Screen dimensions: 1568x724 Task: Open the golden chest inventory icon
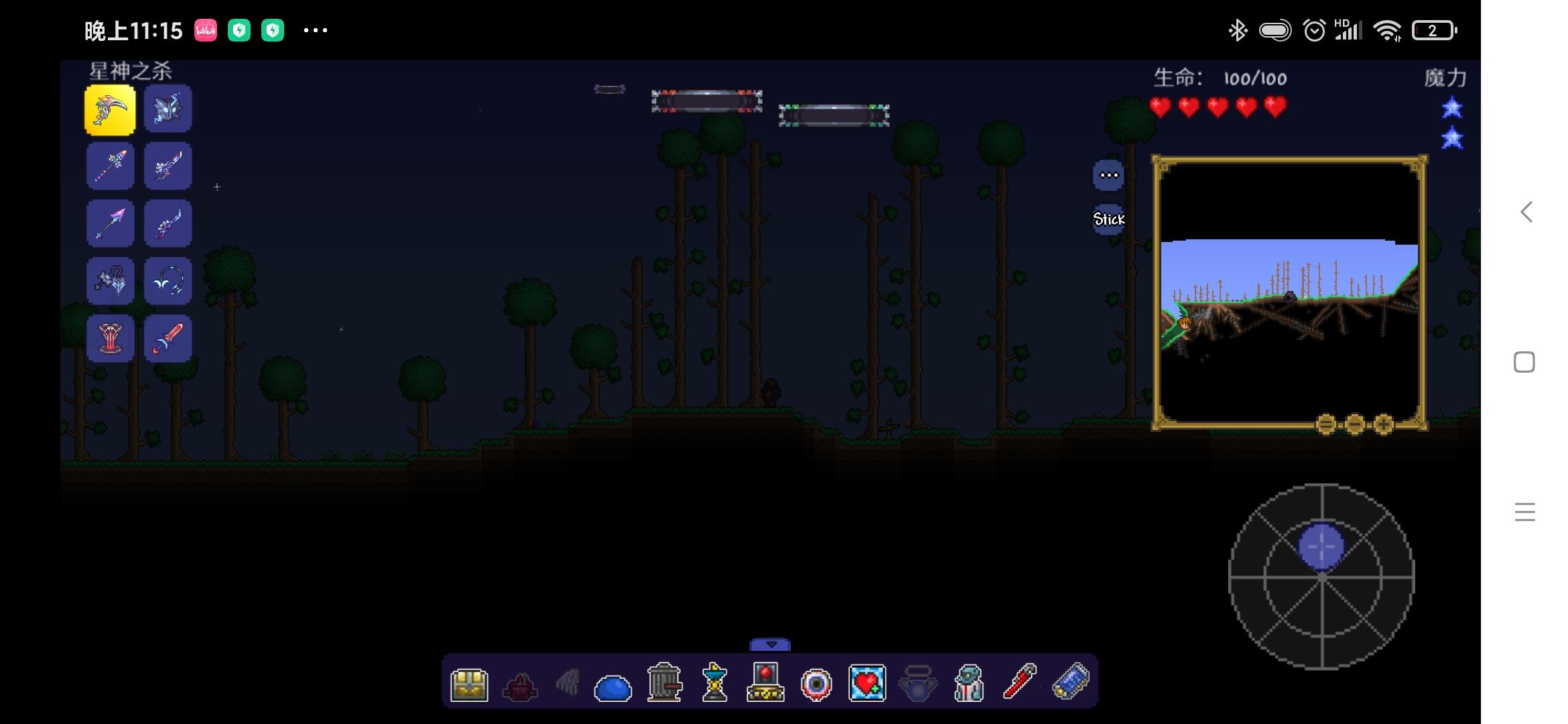click(469, 684)
